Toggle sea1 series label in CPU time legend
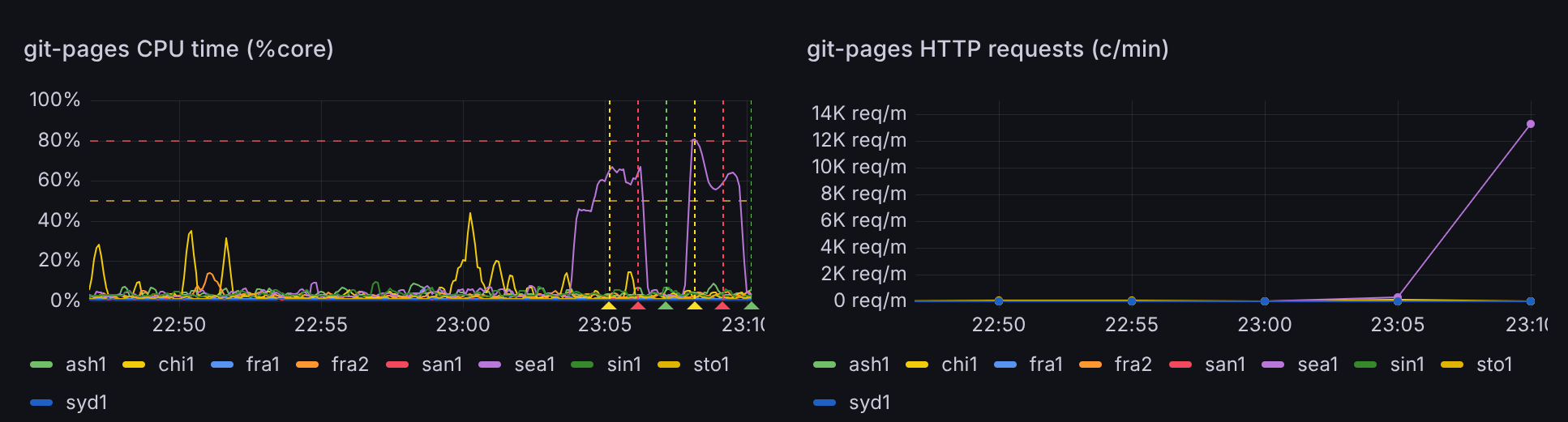 [534, 364]
